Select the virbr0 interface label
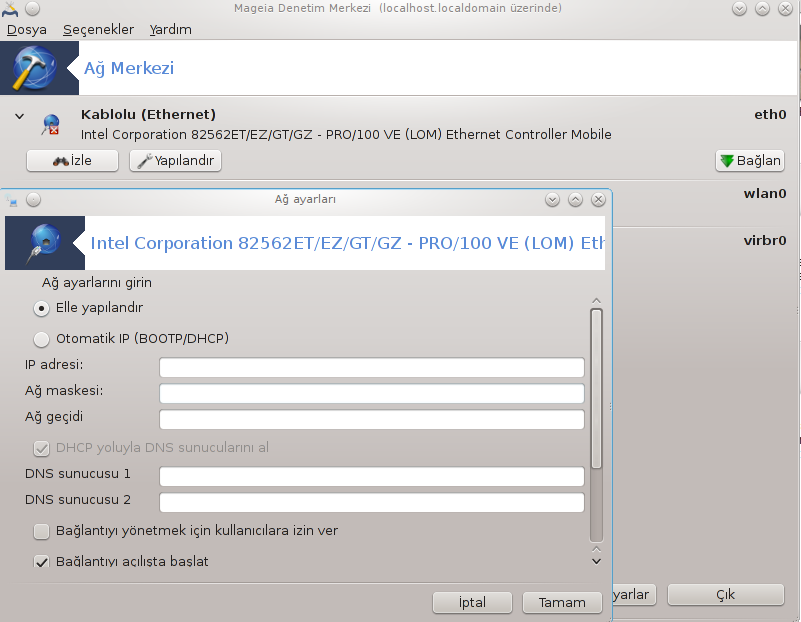The image size is (801, 622). [765, 241]
